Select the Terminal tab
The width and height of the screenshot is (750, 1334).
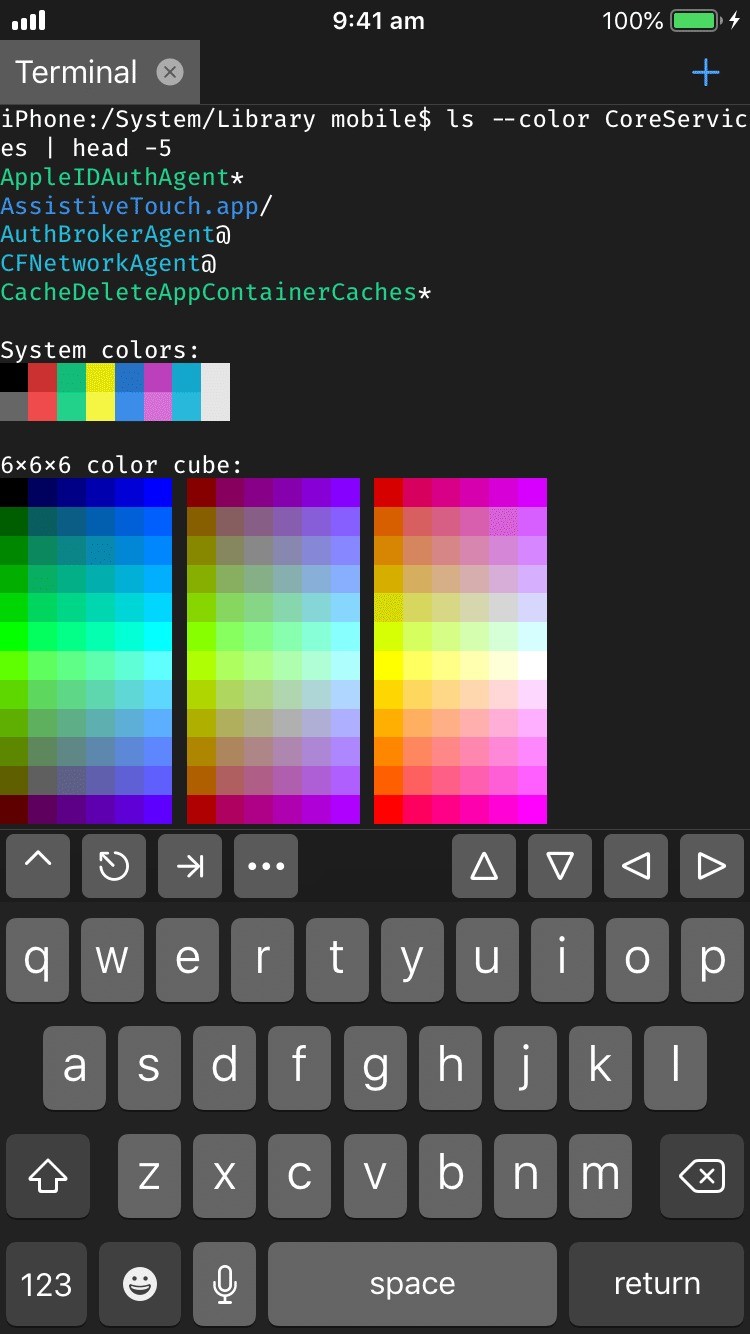coord(76,72)
